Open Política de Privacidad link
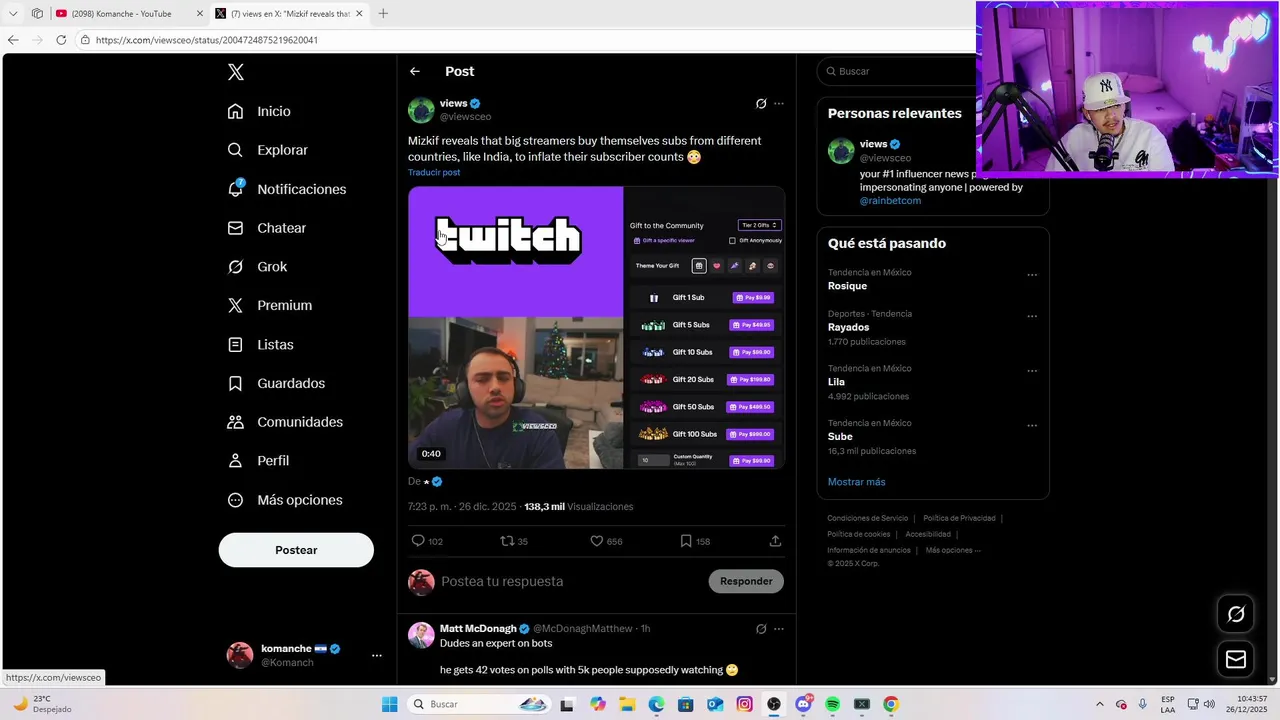1280x720 pixels. [959, 518]
